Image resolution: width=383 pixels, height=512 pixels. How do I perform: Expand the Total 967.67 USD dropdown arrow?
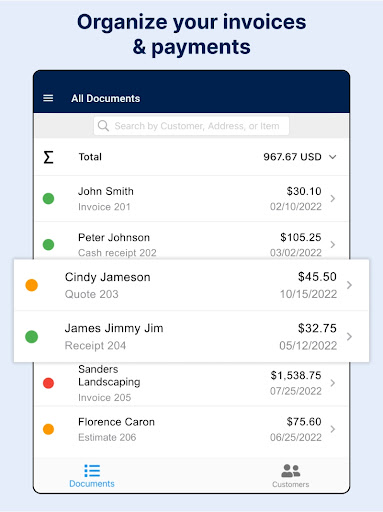333,157
